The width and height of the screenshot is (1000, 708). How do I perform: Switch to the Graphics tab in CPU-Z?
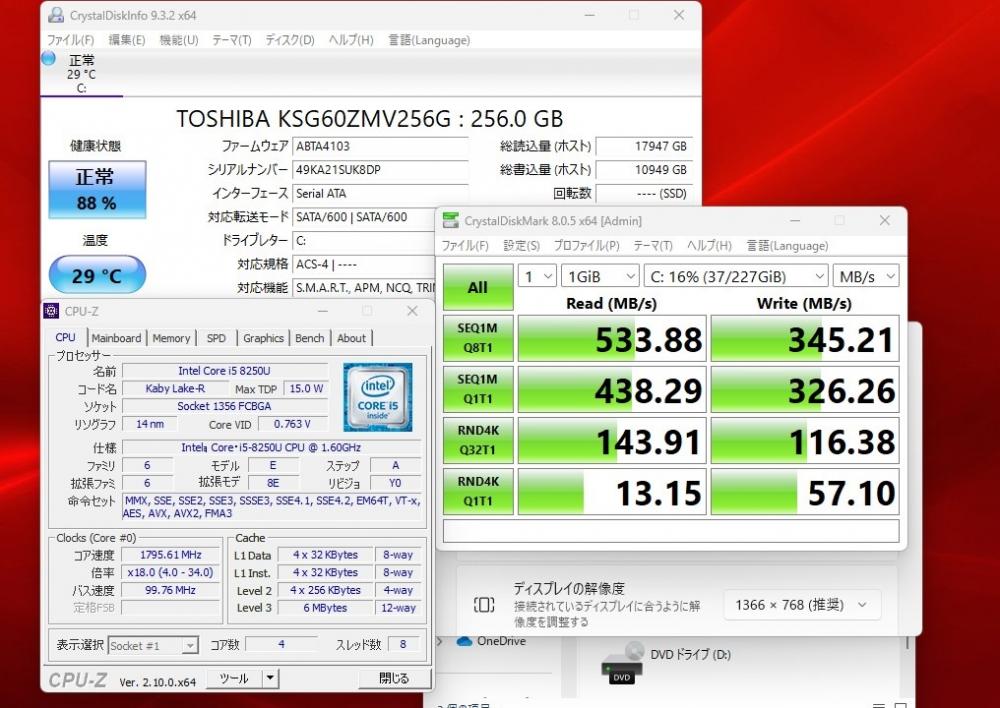click(x=263, y=338)
